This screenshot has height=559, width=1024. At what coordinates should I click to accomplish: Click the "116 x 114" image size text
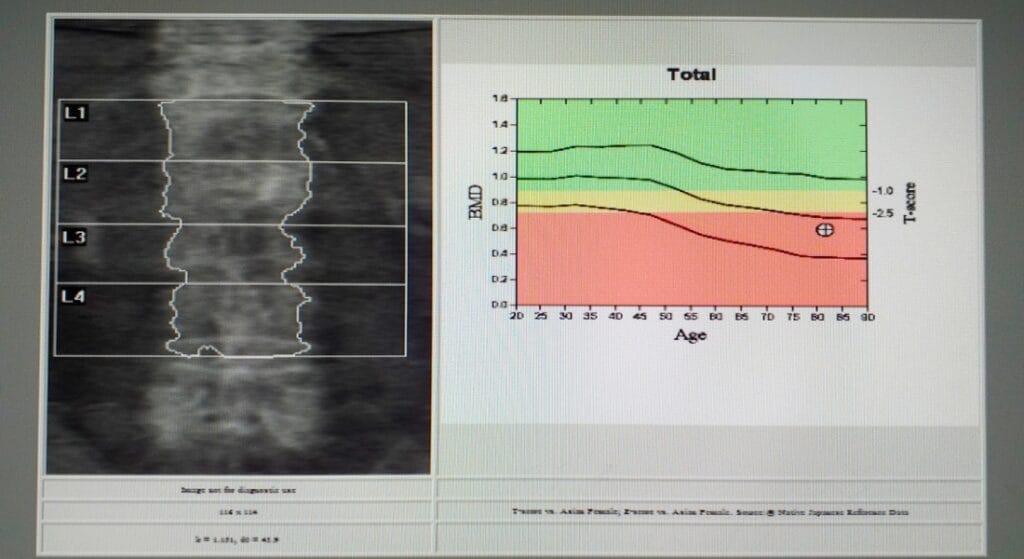(236, 511)
